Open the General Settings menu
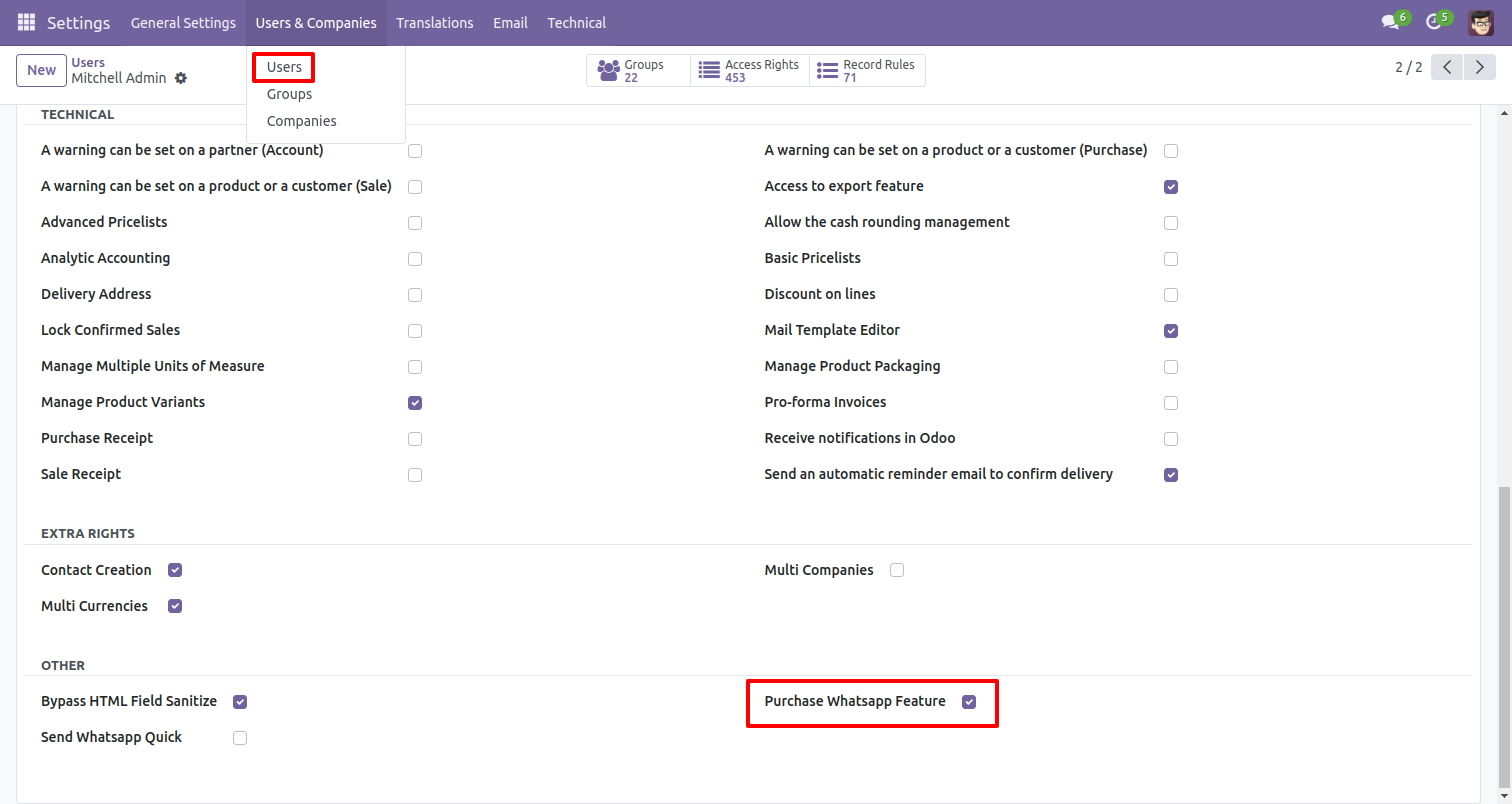 [x=183, y=22]
